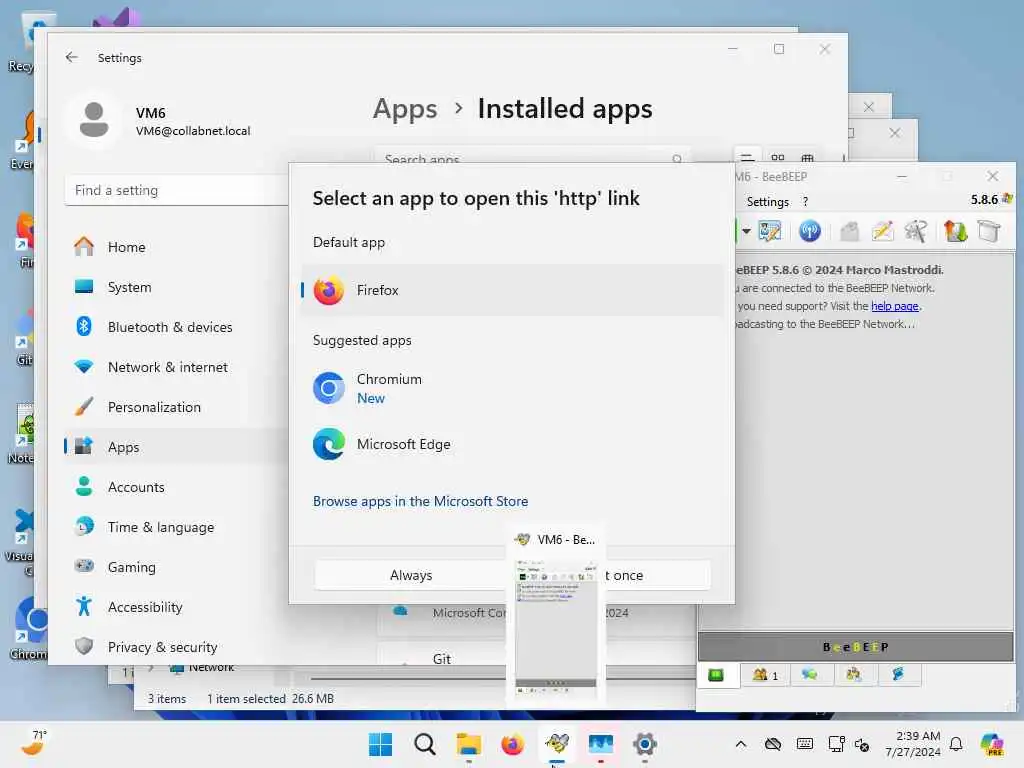Click the Personalization brush icon

[x=84, y=406]
